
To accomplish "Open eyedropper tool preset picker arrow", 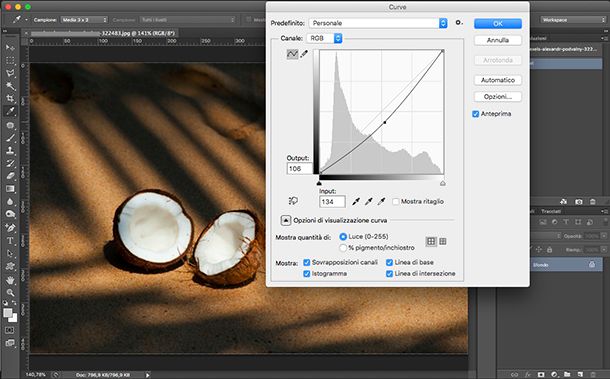I will (x=26, y=19).
